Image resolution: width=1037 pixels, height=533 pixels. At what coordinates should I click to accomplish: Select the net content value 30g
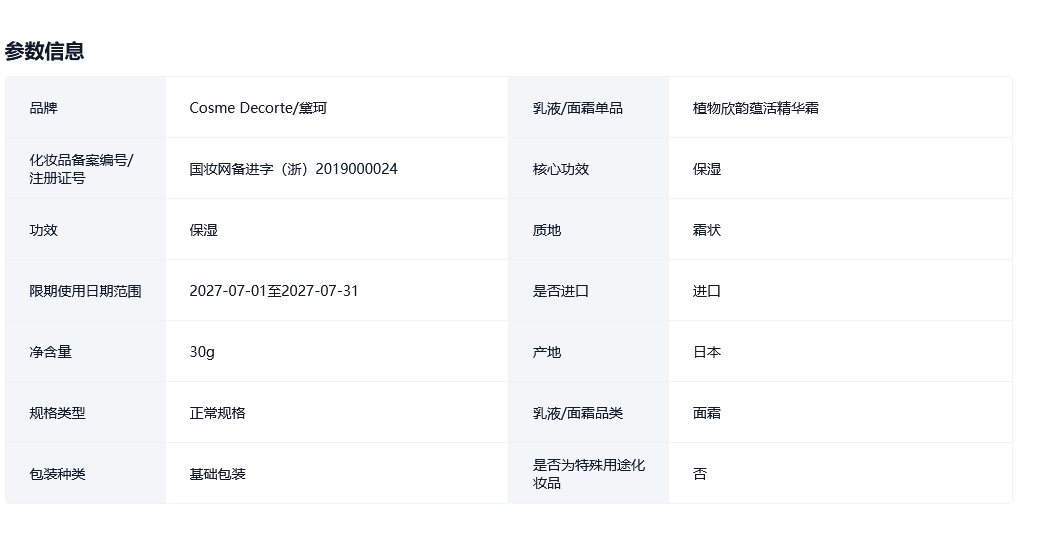[x=202, y=352]
